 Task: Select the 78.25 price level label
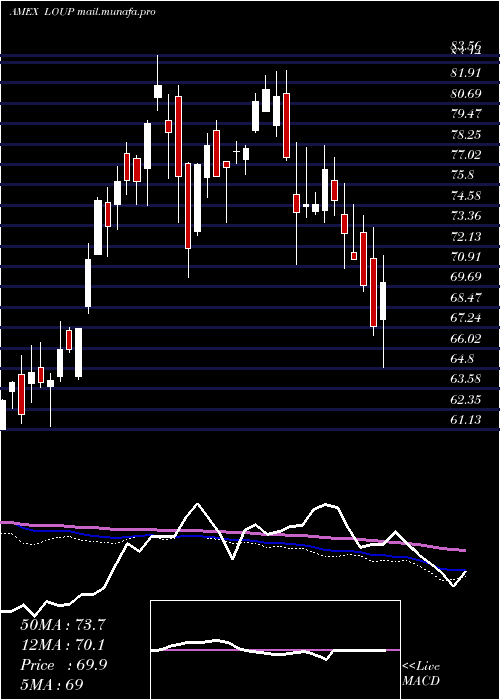click(466, 134)
